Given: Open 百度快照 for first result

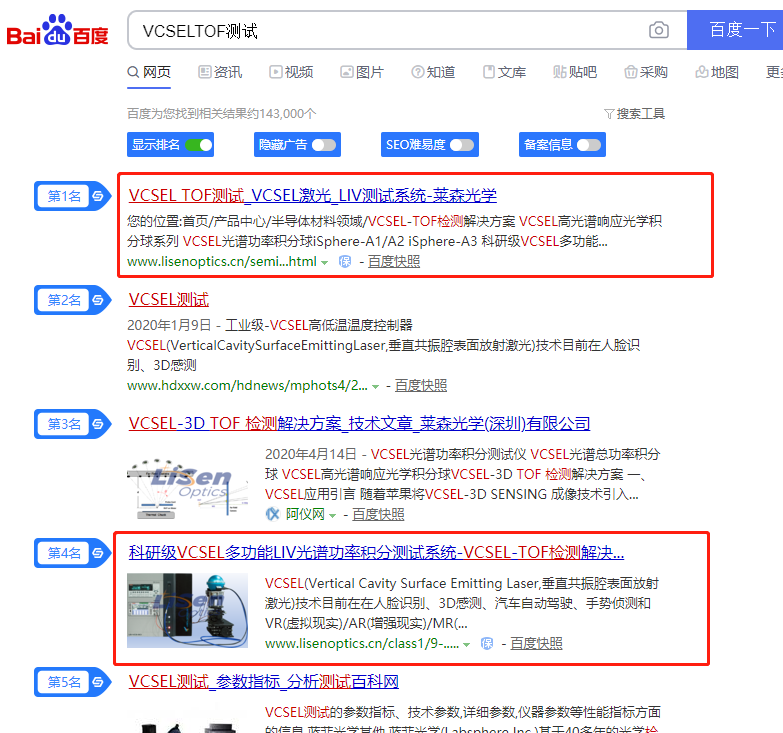Looking at the screenshot, I should 394,262.
